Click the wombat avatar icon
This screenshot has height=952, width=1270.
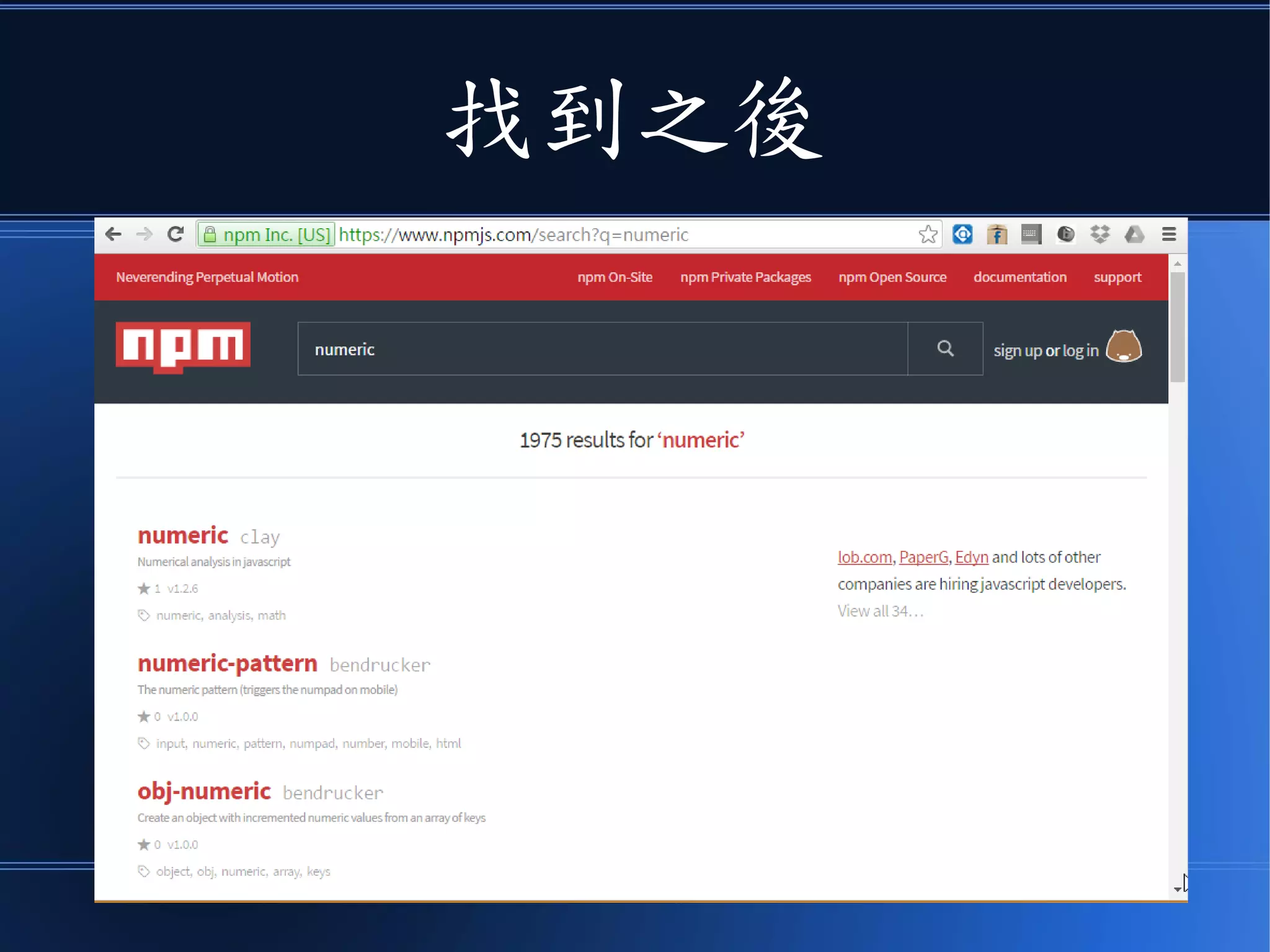tap(1124, 346)
